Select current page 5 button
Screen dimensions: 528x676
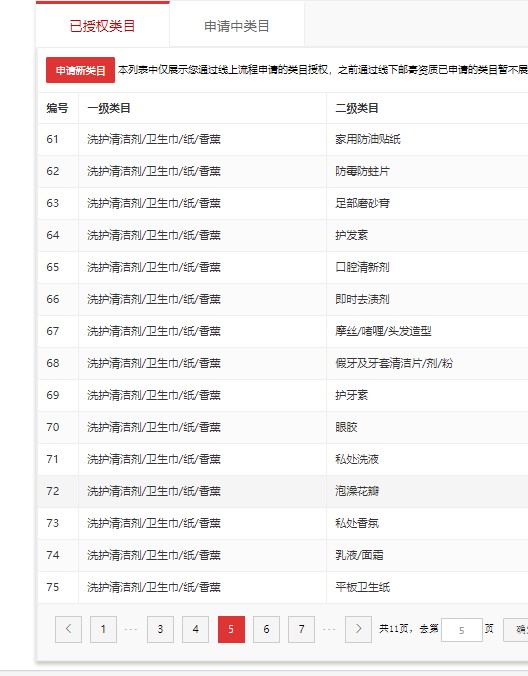(x=231, y=629)
